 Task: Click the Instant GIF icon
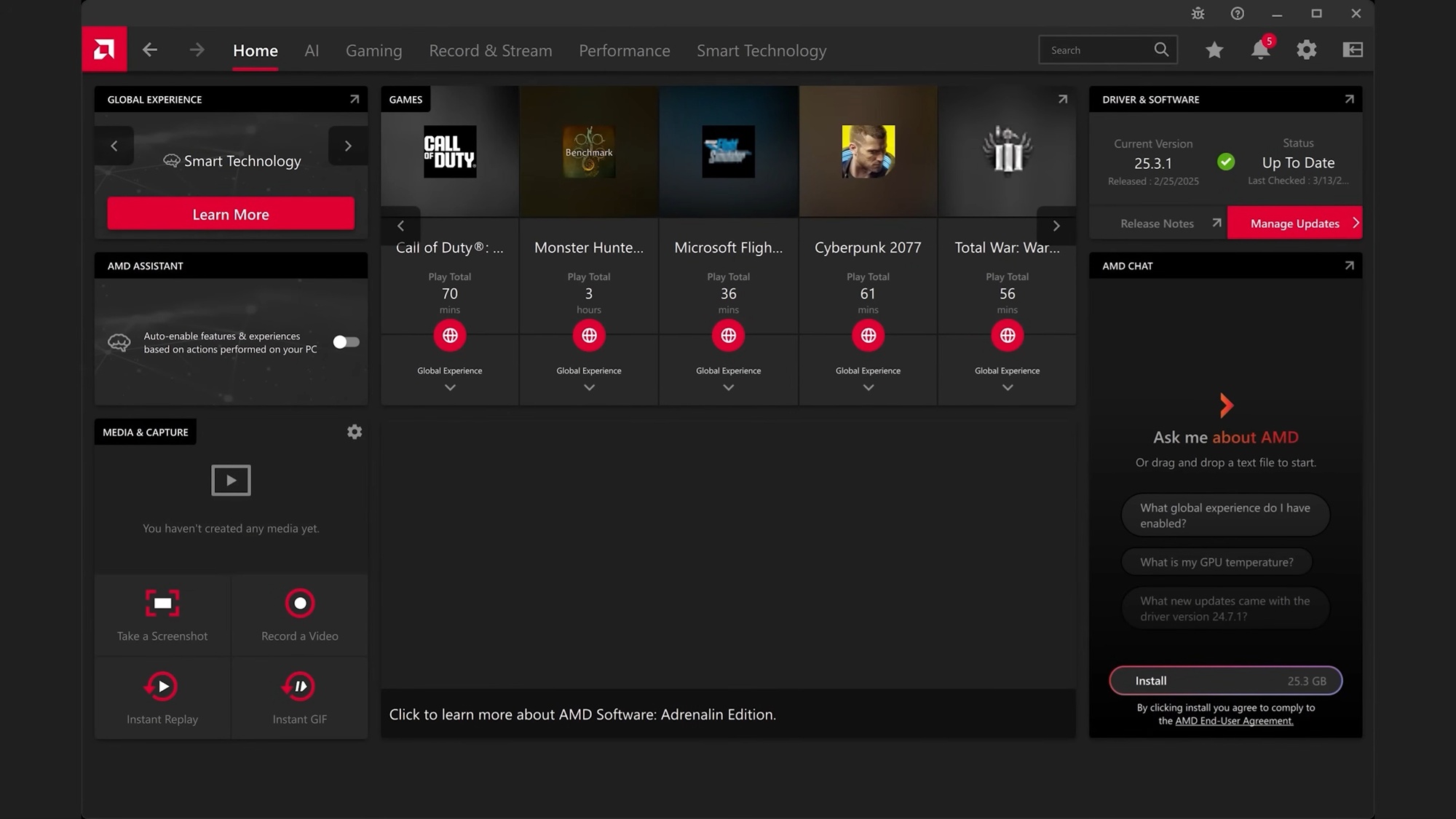coord(299,686)
